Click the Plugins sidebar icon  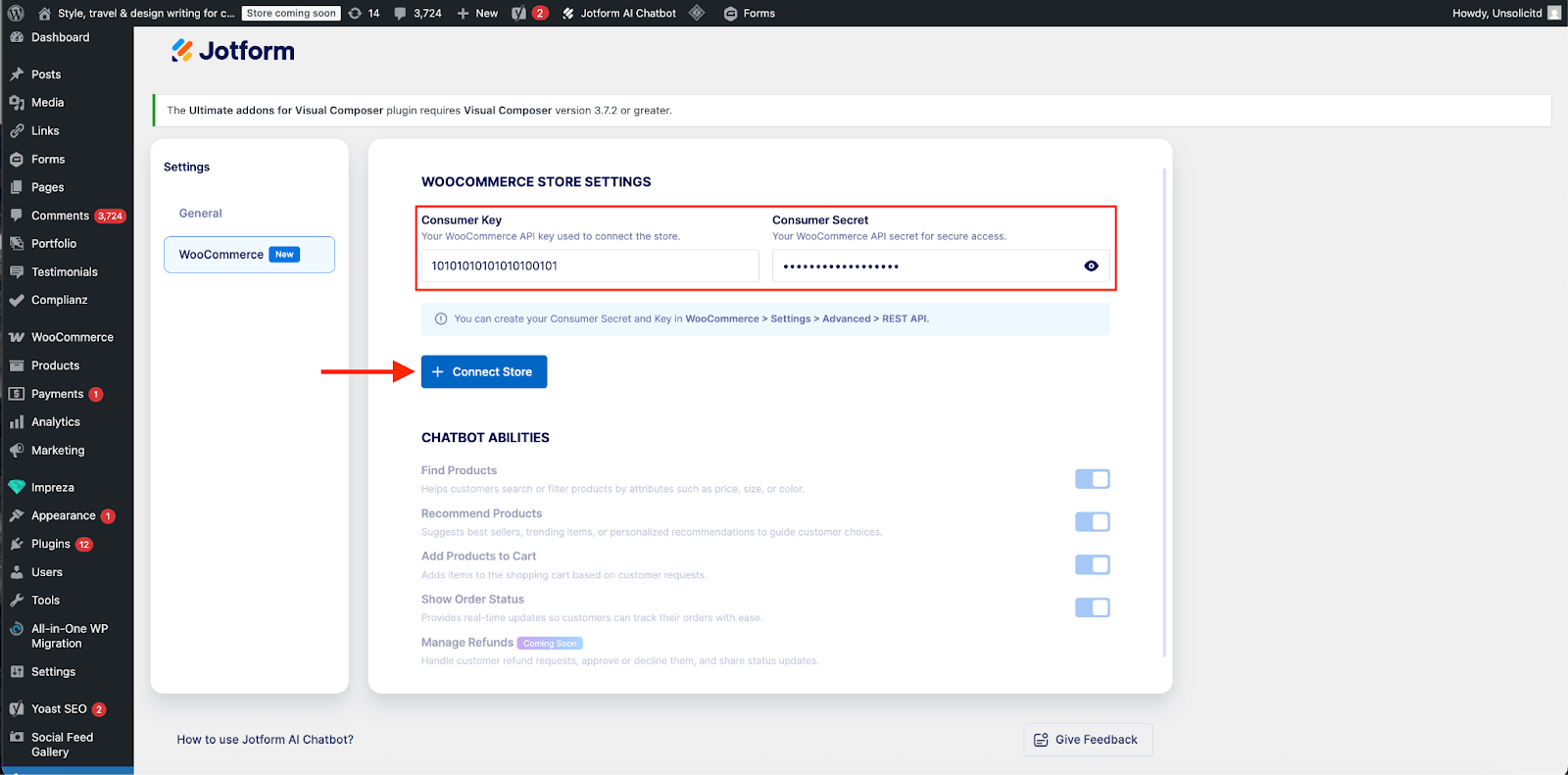17,544
